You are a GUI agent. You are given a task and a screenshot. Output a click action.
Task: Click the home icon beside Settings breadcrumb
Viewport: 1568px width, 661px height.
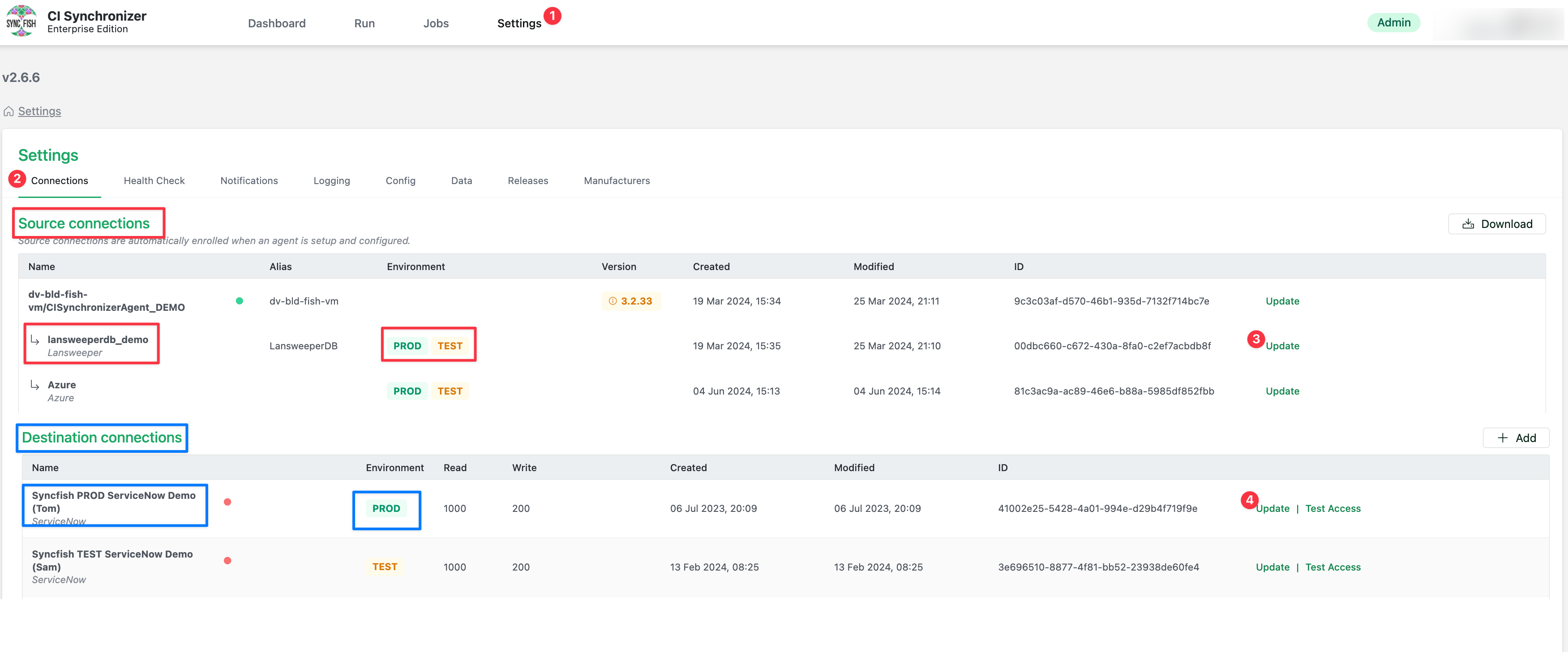(9, 112)
